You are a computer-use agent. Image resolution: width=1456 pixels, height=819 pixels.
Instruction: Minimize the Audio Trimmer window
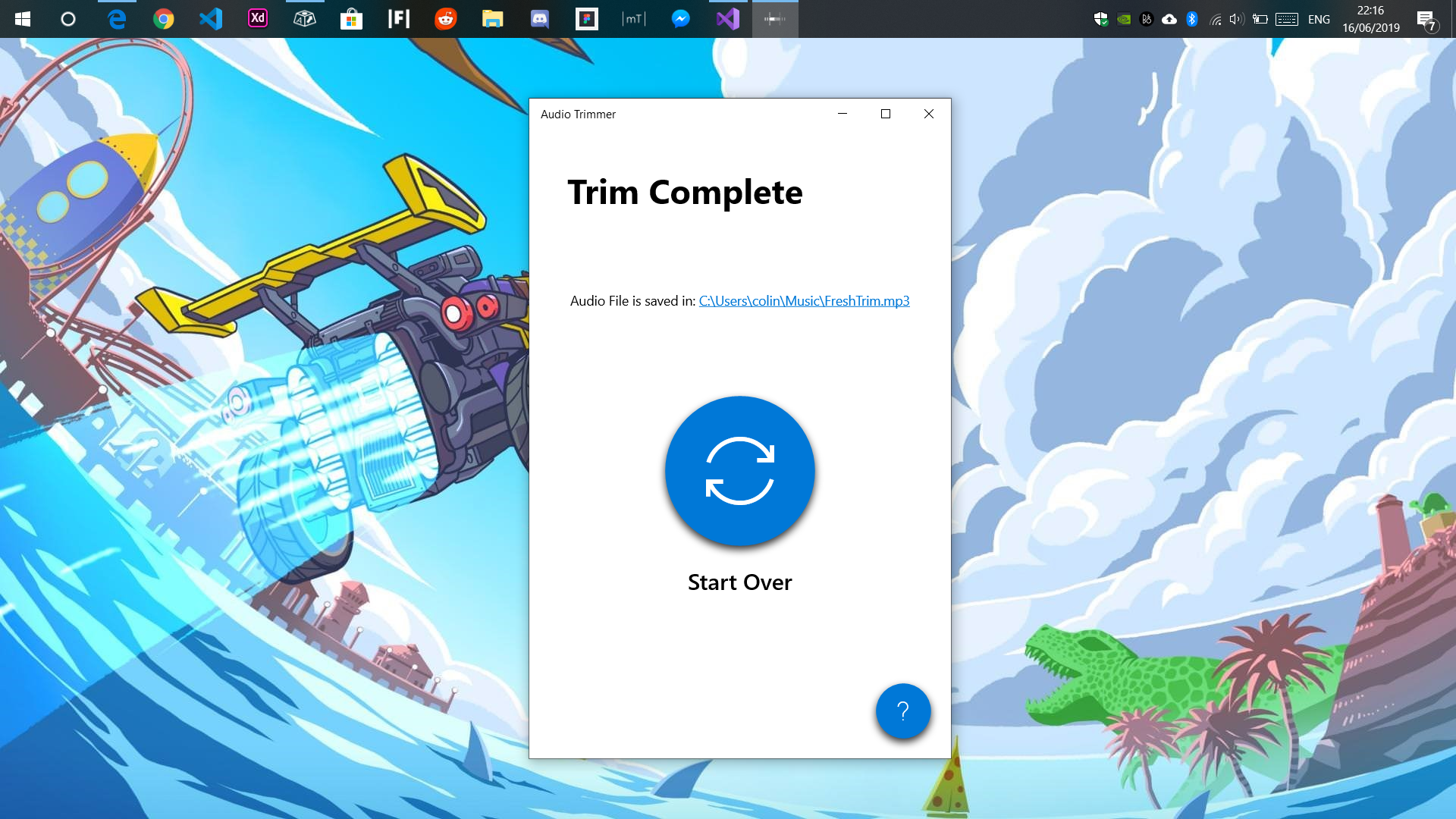(x=842, y=114)
